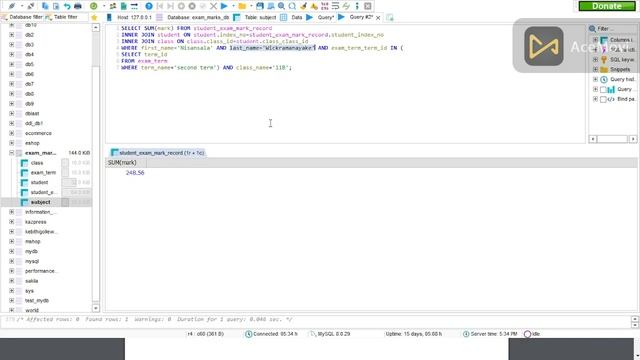Open the session manager connect icon
The image size is (640, 360).
tap(11, 6)
